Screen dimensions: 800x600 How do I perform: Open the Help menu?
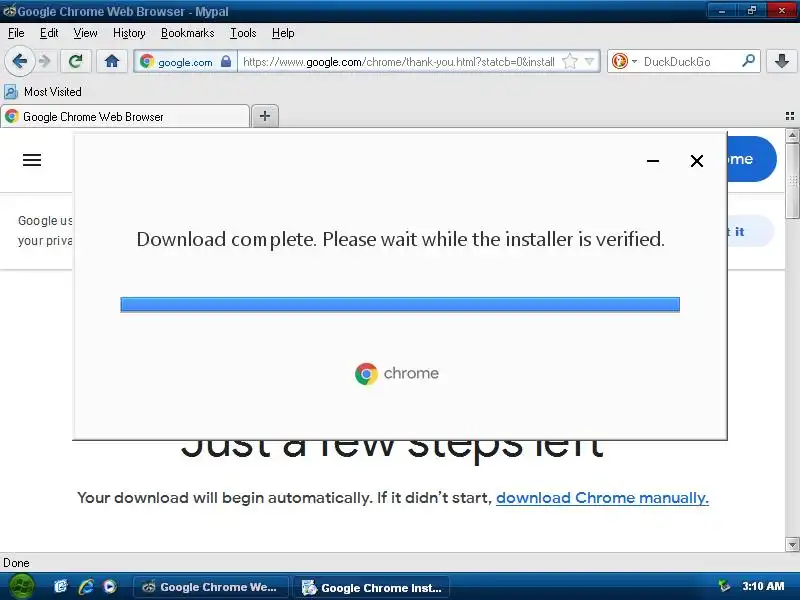click(283, 33)
